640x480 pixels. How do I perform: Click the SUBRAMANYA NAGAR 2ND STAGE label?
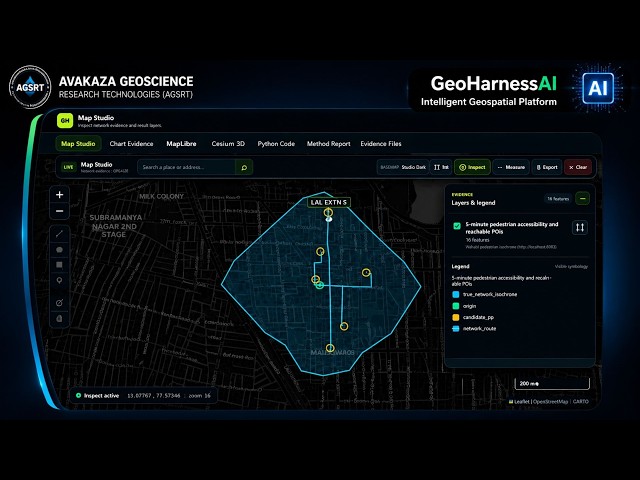[x=116, y=226]
